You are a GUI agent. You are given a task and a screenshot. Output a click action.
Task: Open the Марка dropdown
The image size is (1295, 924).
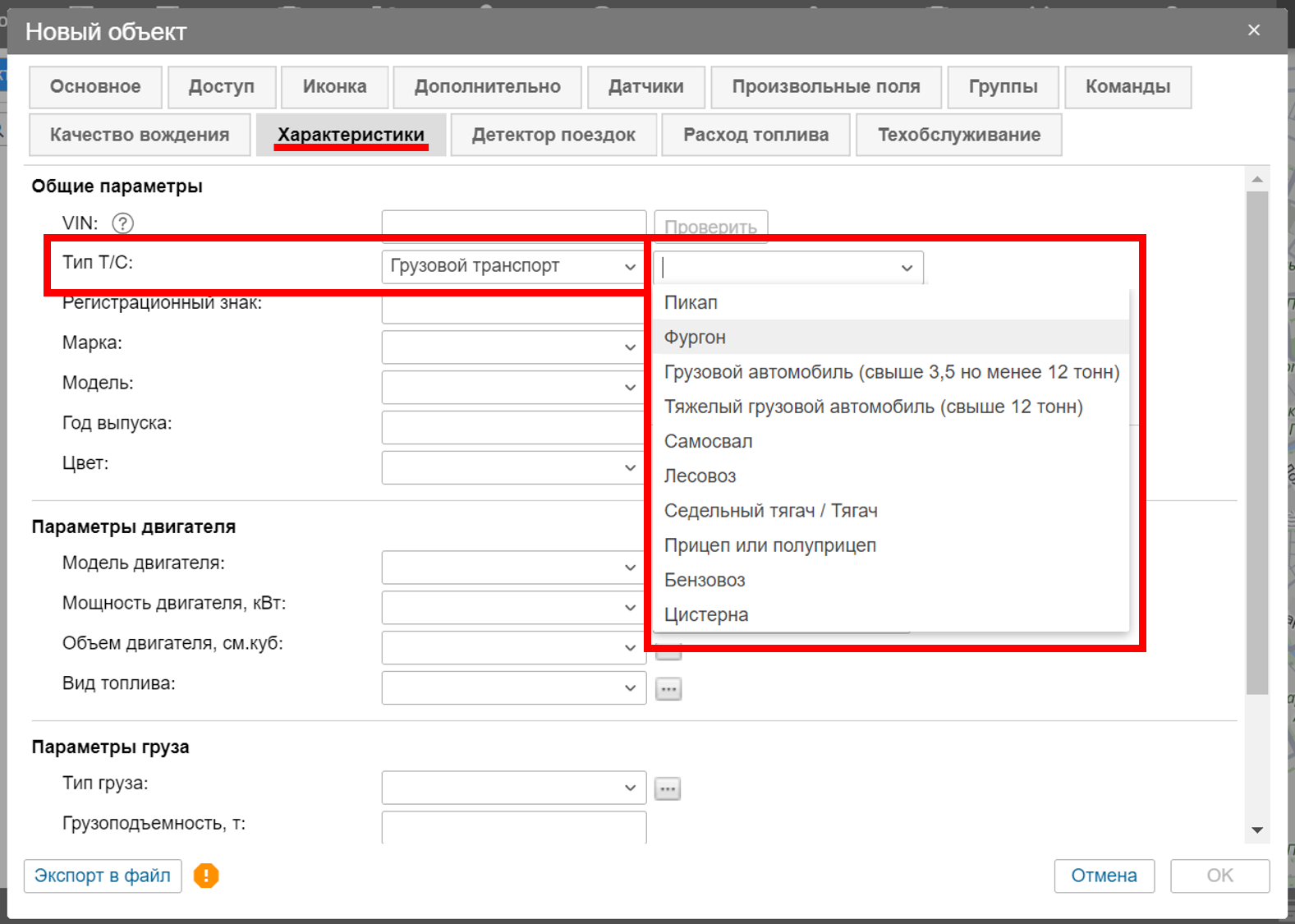pos(512,347)
